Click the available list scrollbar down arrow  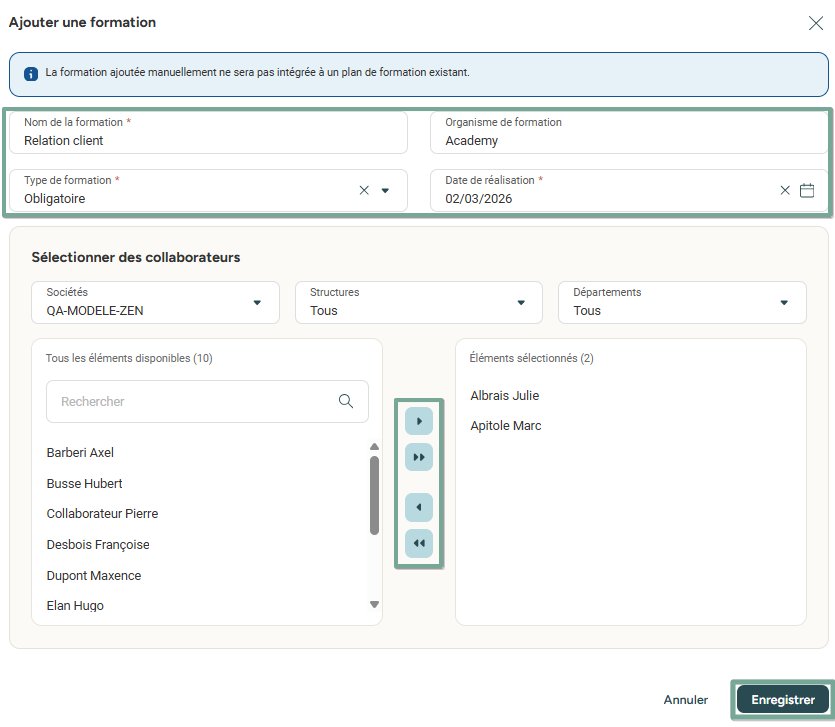pos(374,605)
